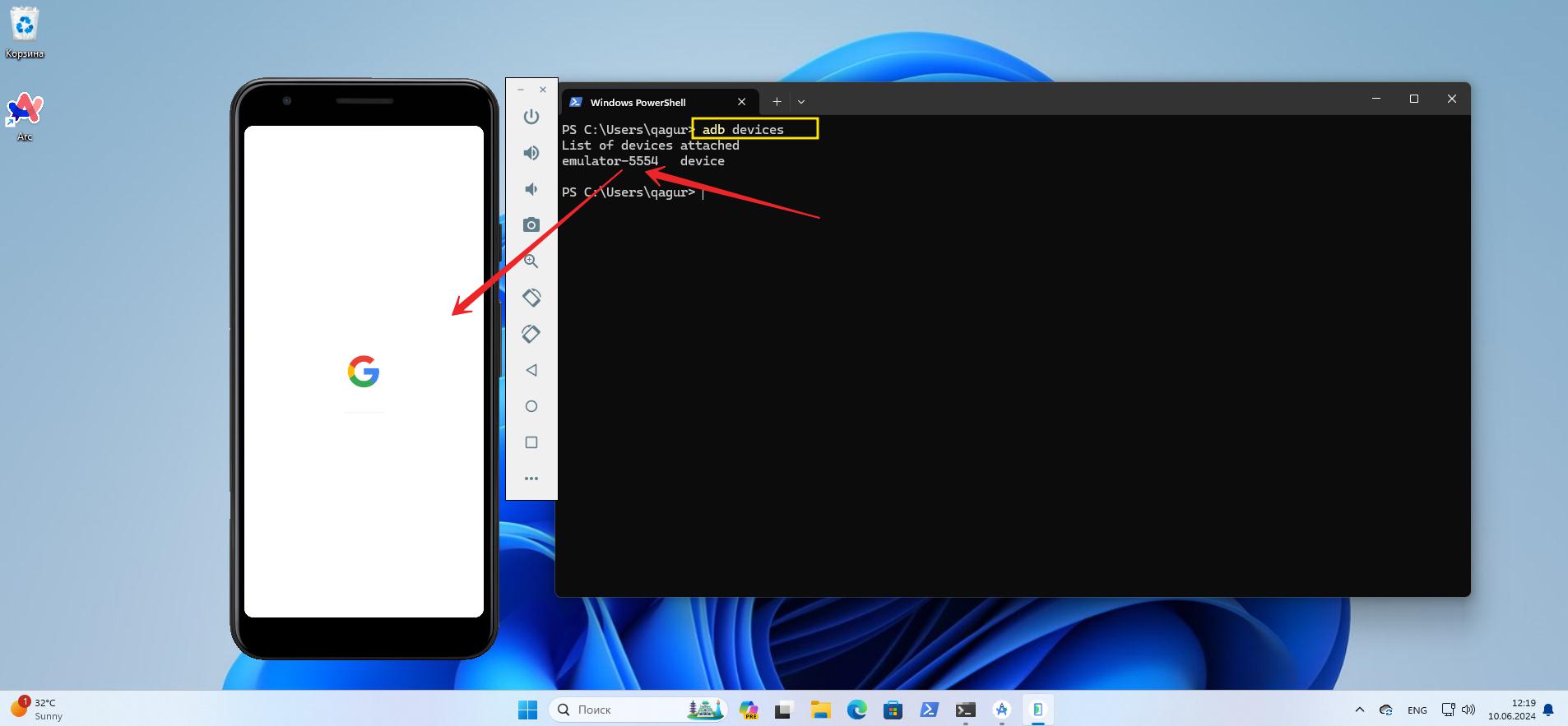
Task: Open the clock showing 12:19 10.06.2024
Action: [x=1511, y=710]
